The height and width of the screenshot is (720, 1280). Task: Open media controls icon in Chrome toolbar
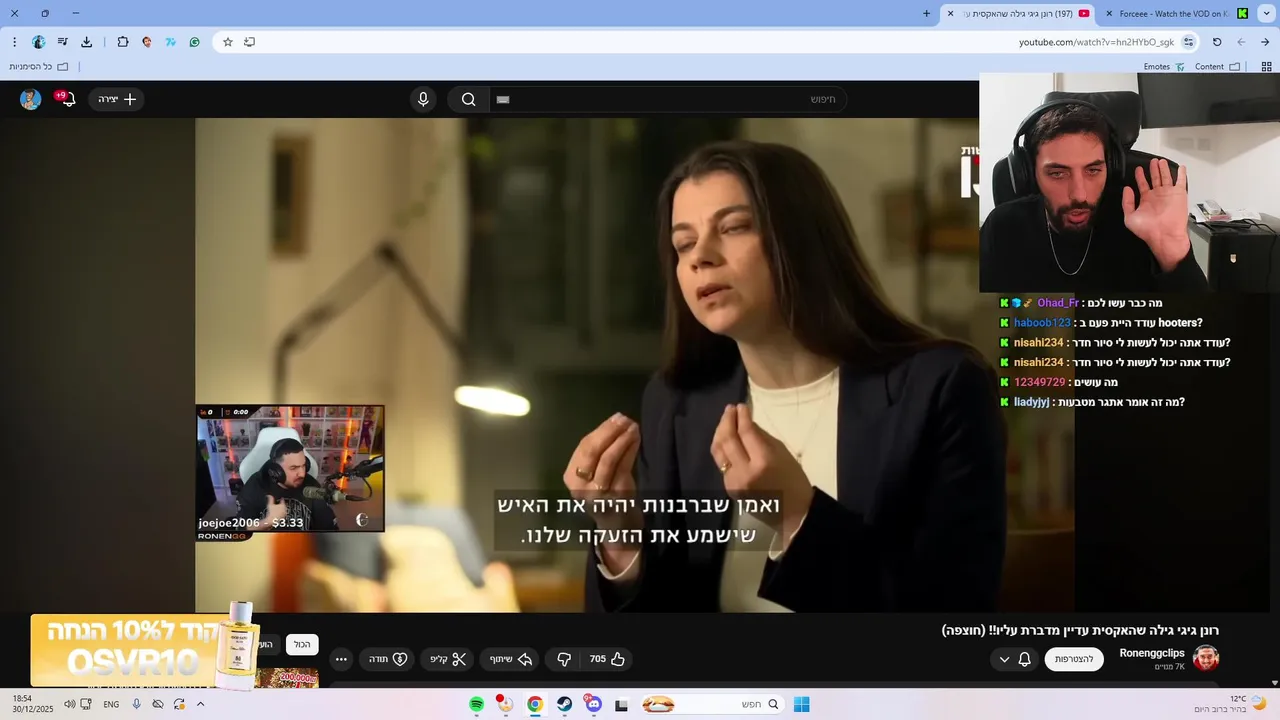pyautogui.click(x=62, y=42)
